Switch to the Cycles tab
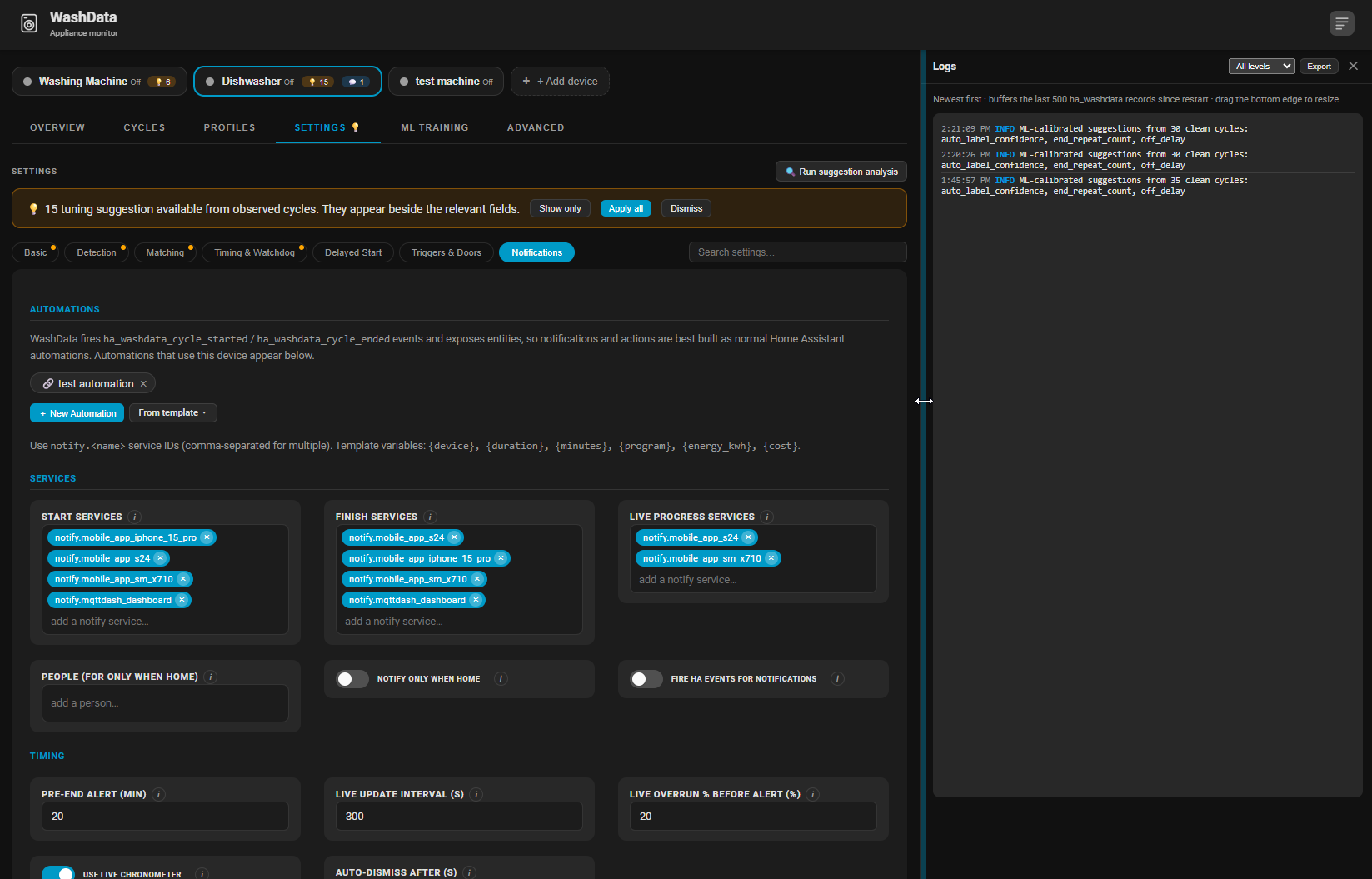1372x879 pixels. coord(144,127)
